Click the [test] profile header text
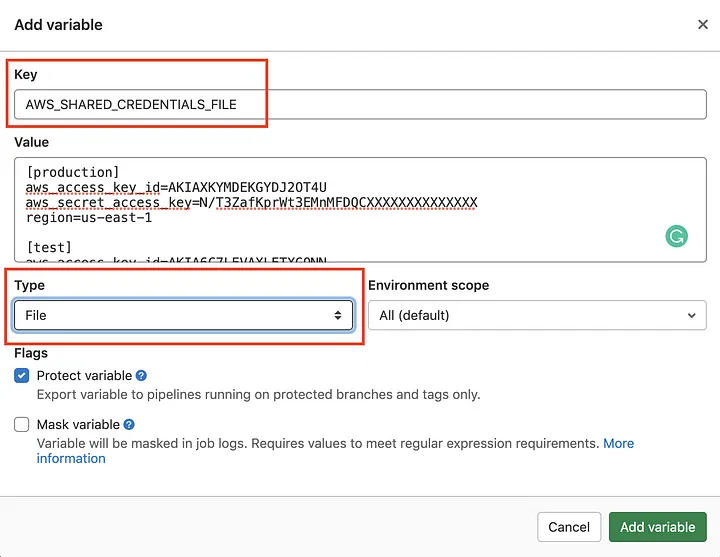720x557 pixels. click(49, 248)
